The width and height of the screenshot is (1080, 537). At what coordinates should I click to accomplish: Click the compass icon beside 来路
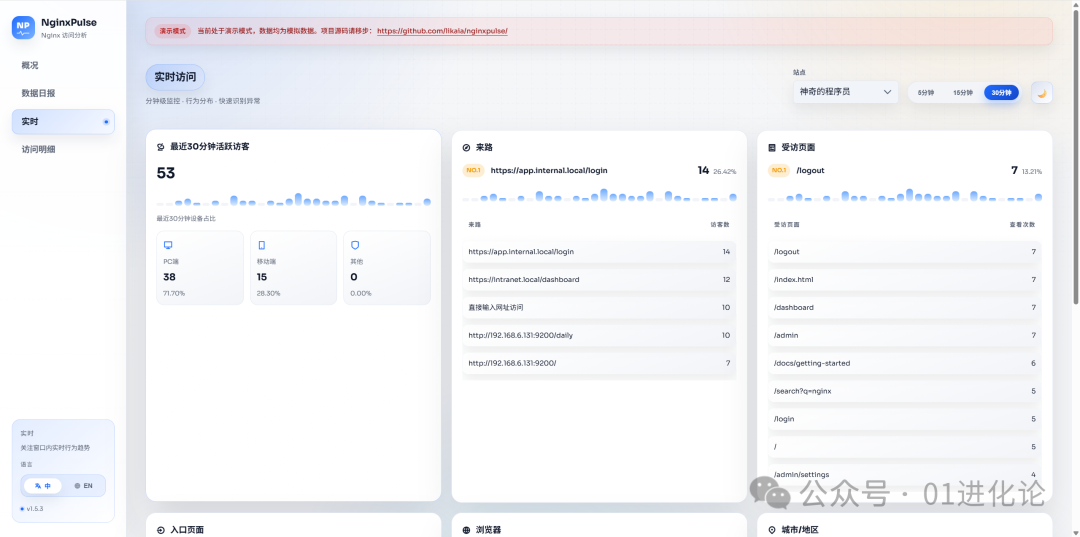[x=467, y=147]
